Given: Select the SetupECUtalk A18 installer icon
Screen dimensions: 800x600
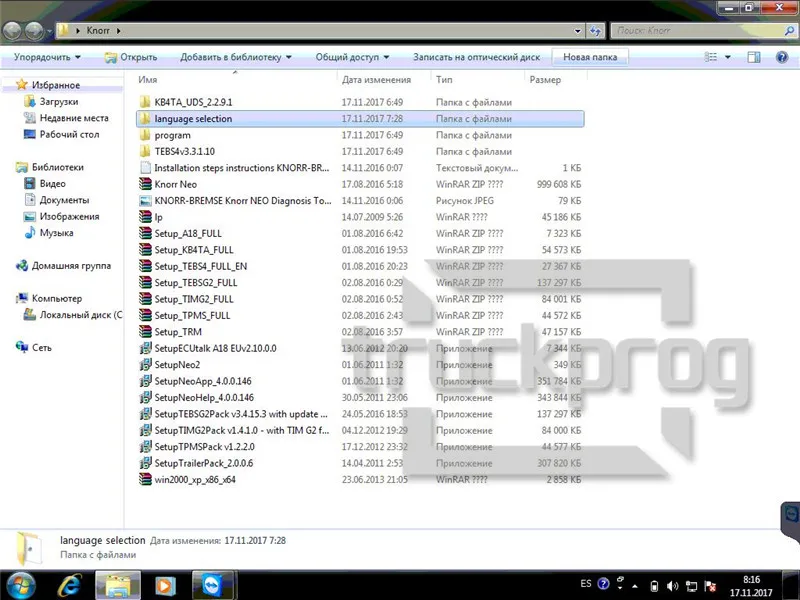Looking at the screenshot, I should click(x=145, y=348).
